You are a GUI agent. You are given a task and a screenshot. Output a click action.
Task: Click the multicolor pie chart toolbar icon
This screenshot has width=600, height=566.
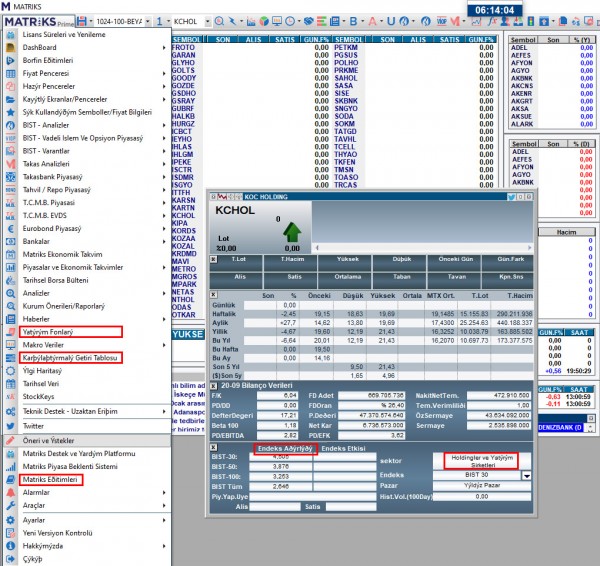(264, 21)
